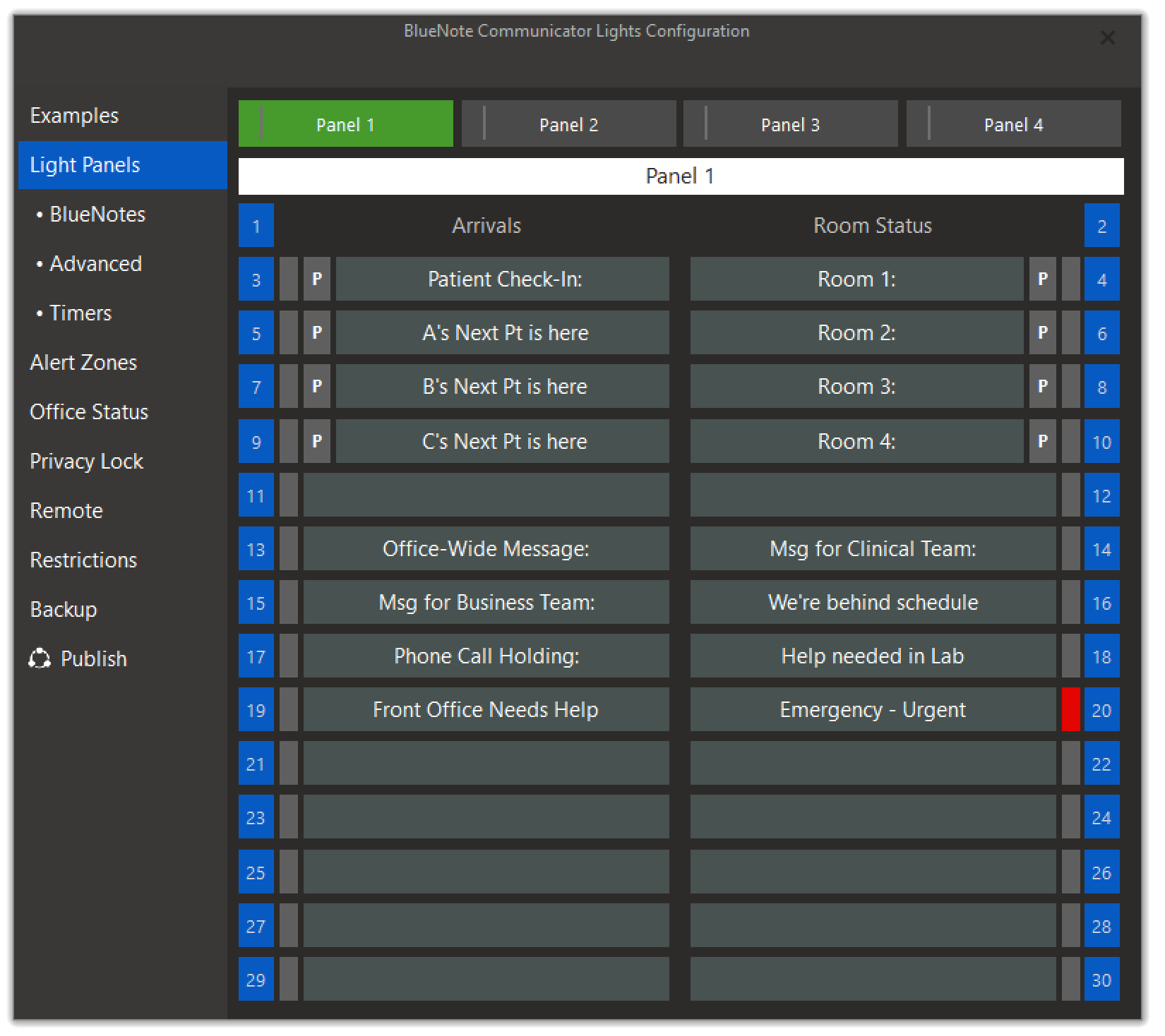Click light button number 1
The image size is (1165, 1036).
tap(256, 225)
